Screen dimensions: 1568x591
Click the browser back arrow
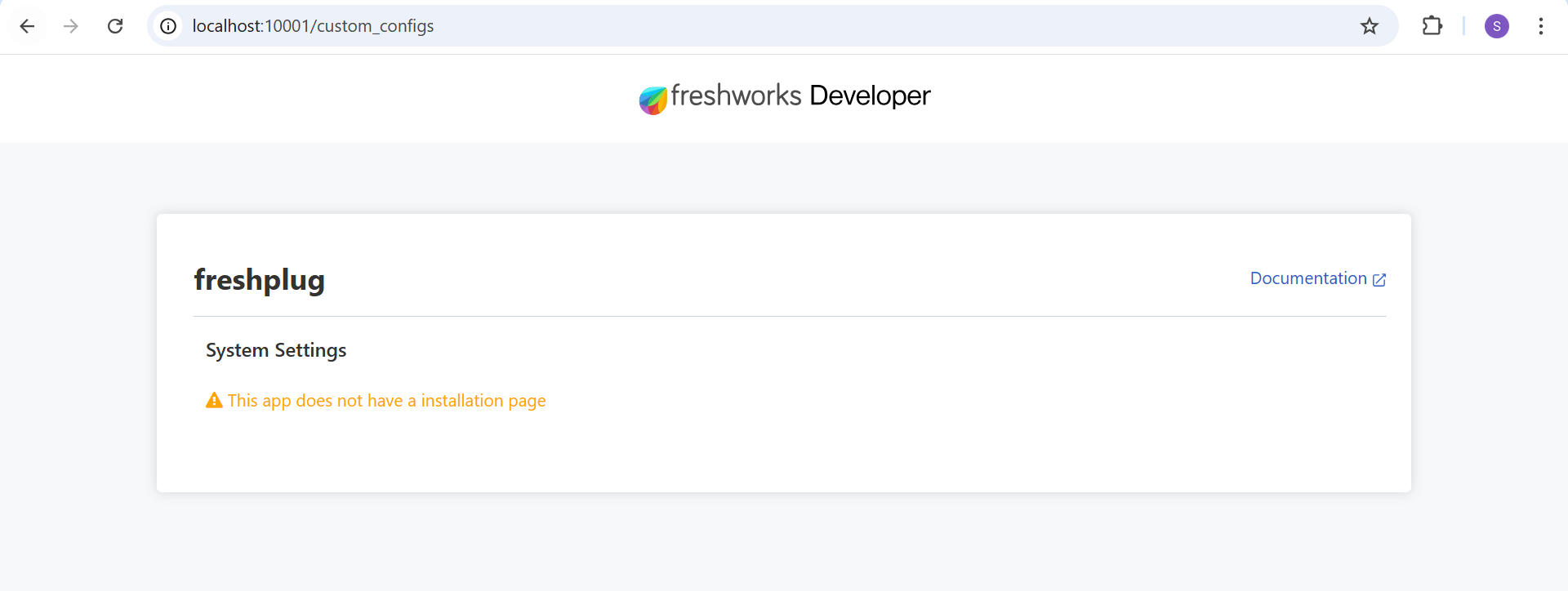(x=27, y=26)
